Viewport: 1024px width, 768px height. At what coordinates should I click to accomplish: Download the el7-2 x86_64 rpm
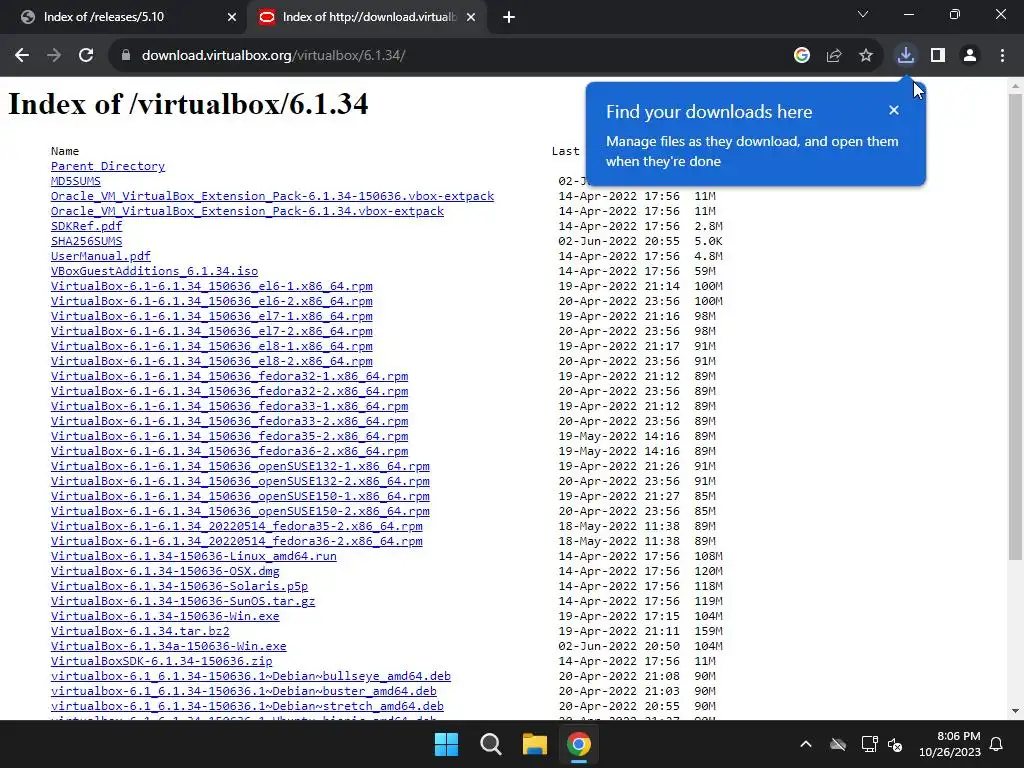(212, 331)
